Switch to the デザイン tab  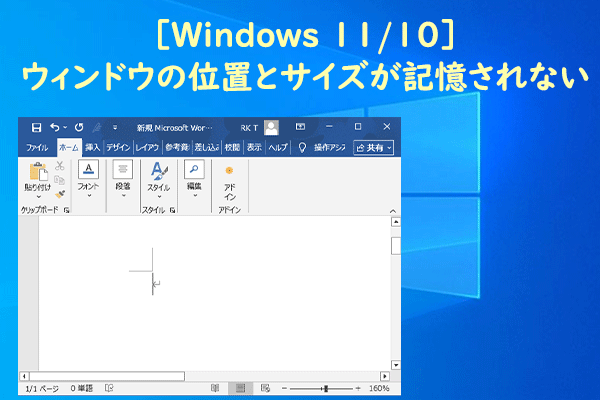coord(118,147)
